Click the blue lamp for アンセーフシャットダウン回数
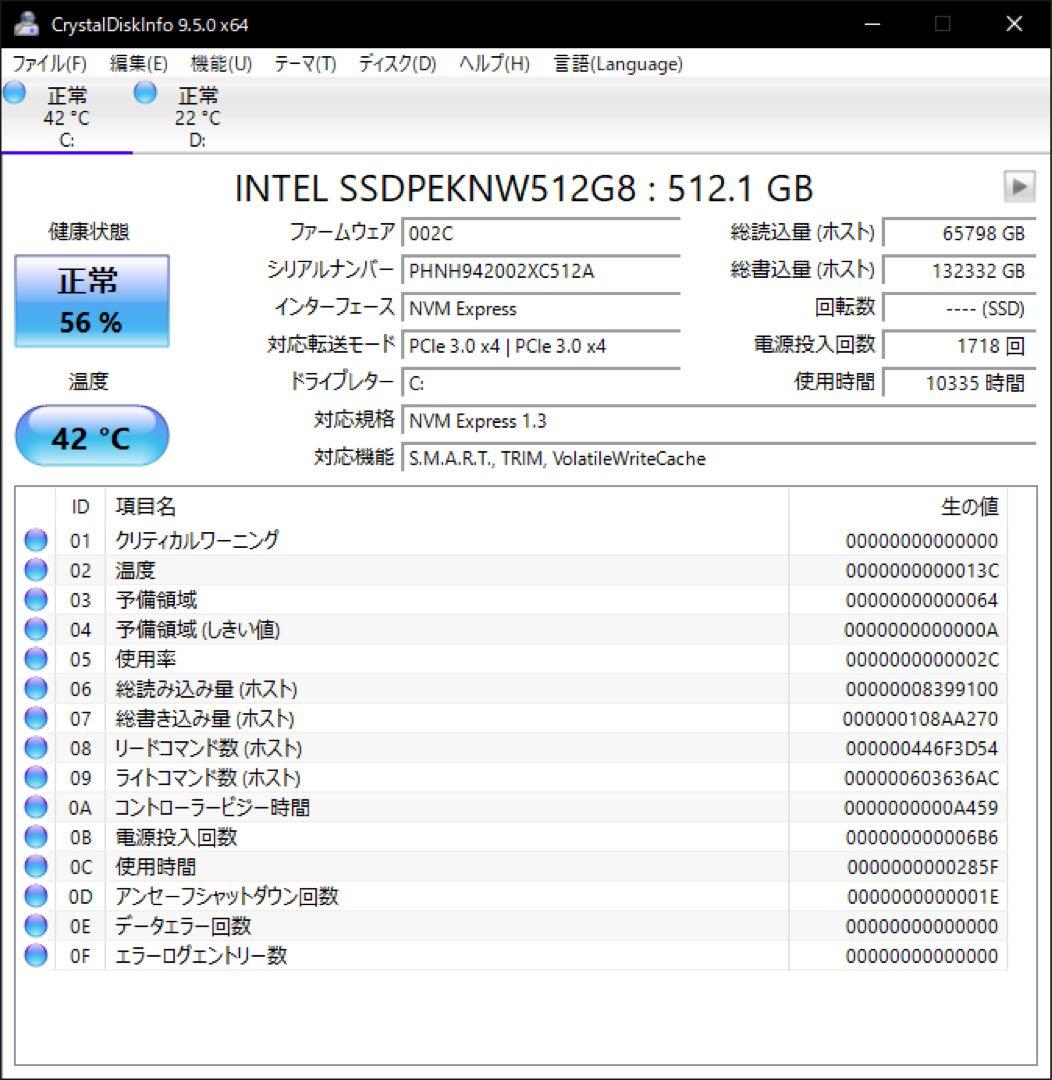 click(x=35, y=896)
